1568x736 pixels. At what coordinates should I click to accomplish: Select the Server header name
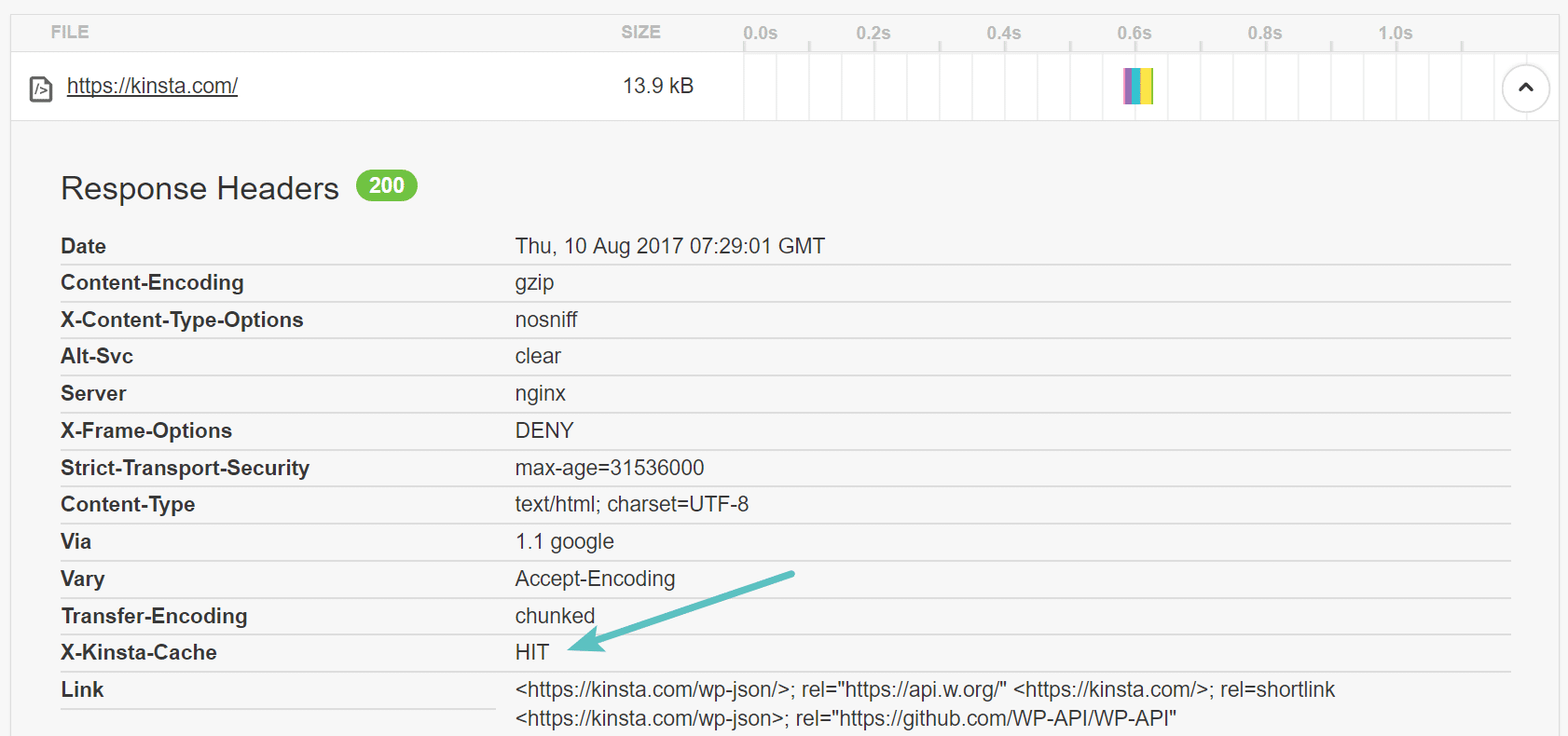pos(93,393)
